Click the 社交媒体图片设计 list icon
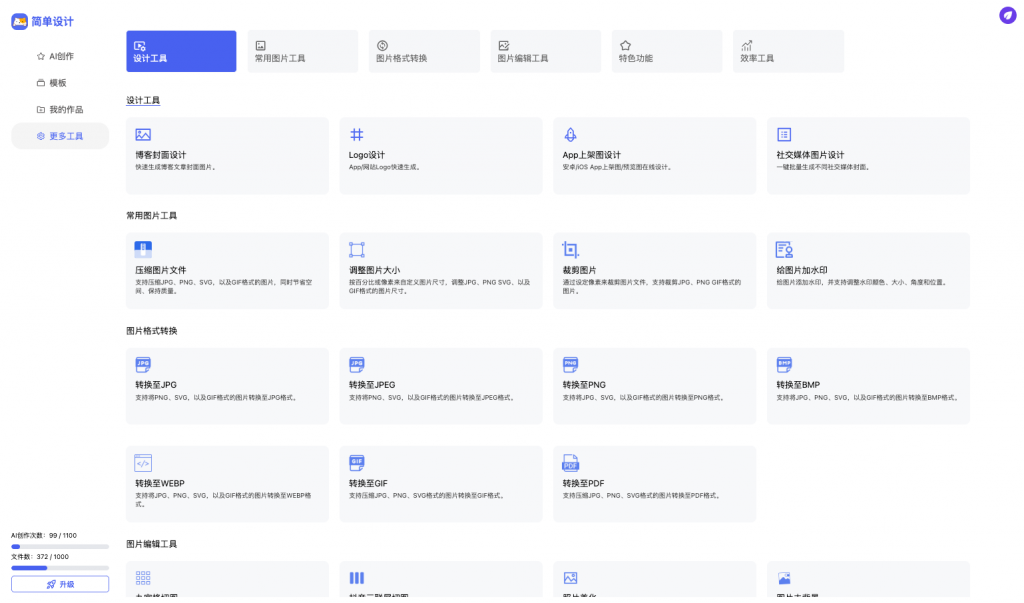1024x603 pixels. (x=784, y=135)
